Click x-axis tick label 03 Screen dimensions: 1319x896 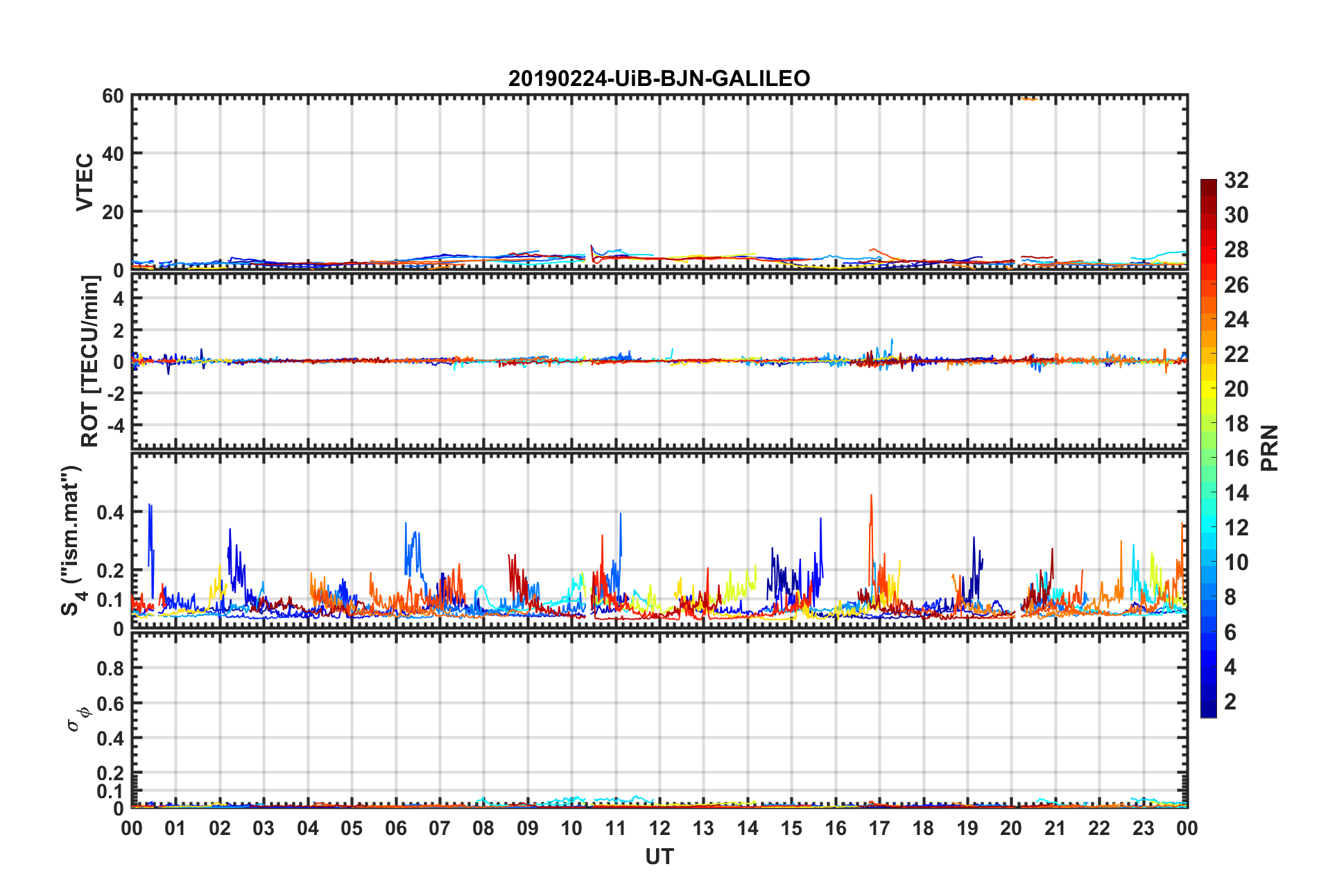[x=264, y=829]
